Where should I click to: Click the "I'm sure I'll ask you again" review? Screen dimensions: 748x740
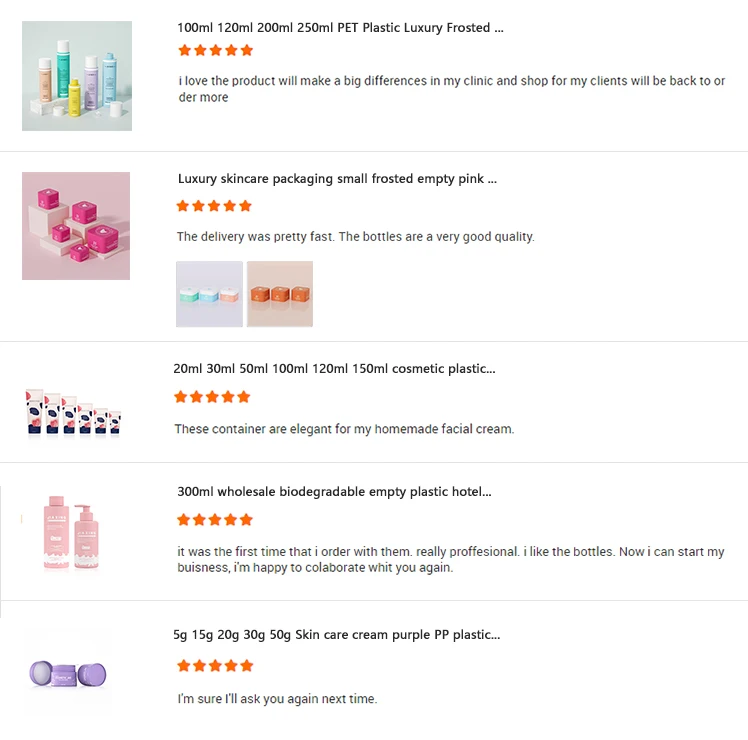point(277,699)
